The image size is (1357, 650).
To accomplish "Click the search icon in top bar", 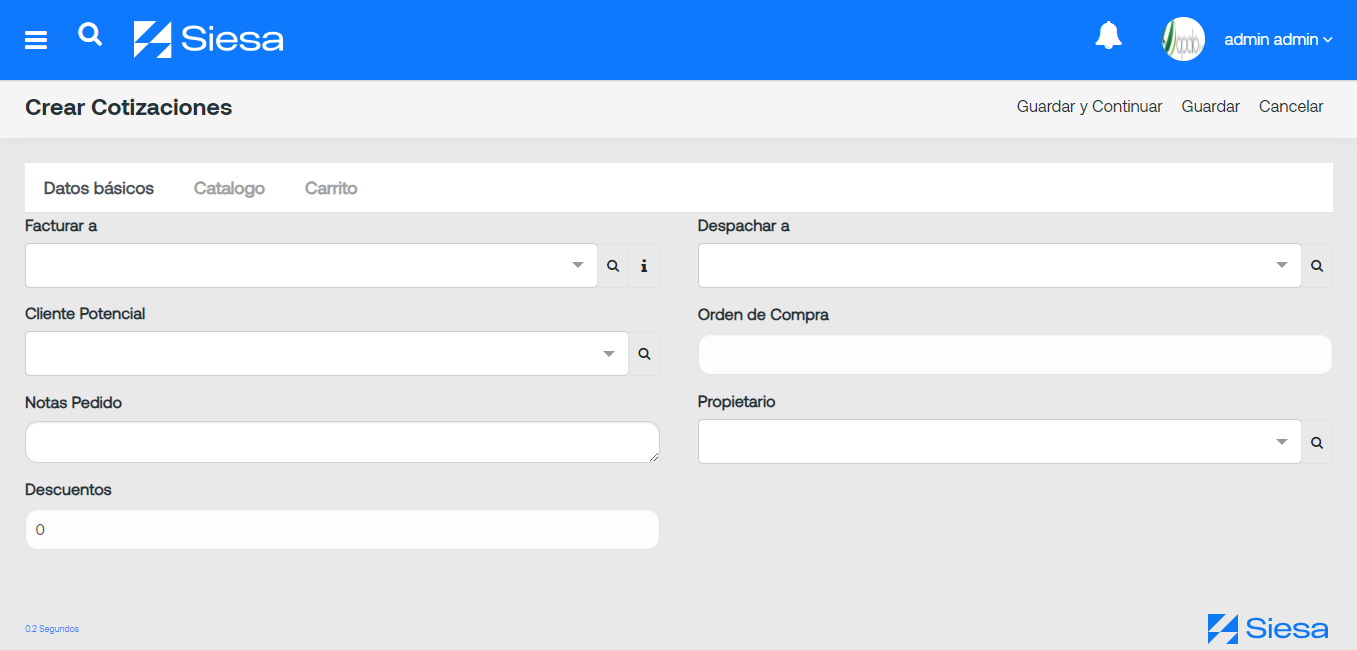I will pyautogui.click(x=90, y=35).
